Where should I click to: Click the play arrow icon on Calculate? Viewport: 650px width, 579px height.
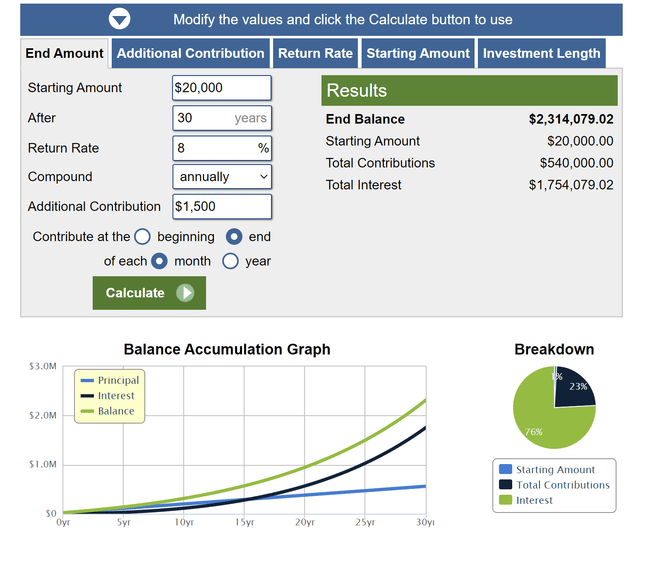pos(186,293)
